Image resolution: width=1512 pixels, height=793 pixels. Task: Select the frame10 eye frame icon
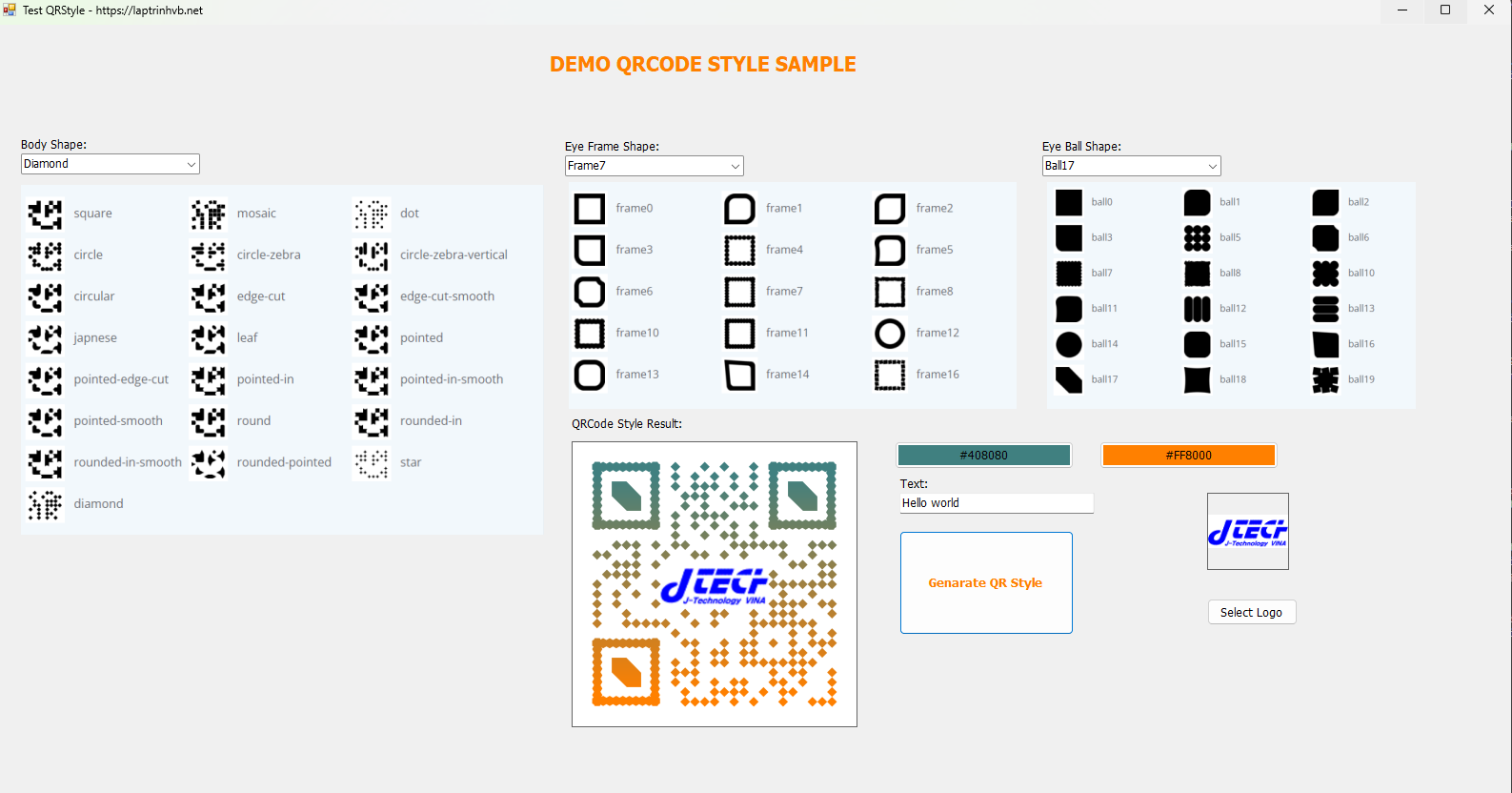[x=590, y=334]
